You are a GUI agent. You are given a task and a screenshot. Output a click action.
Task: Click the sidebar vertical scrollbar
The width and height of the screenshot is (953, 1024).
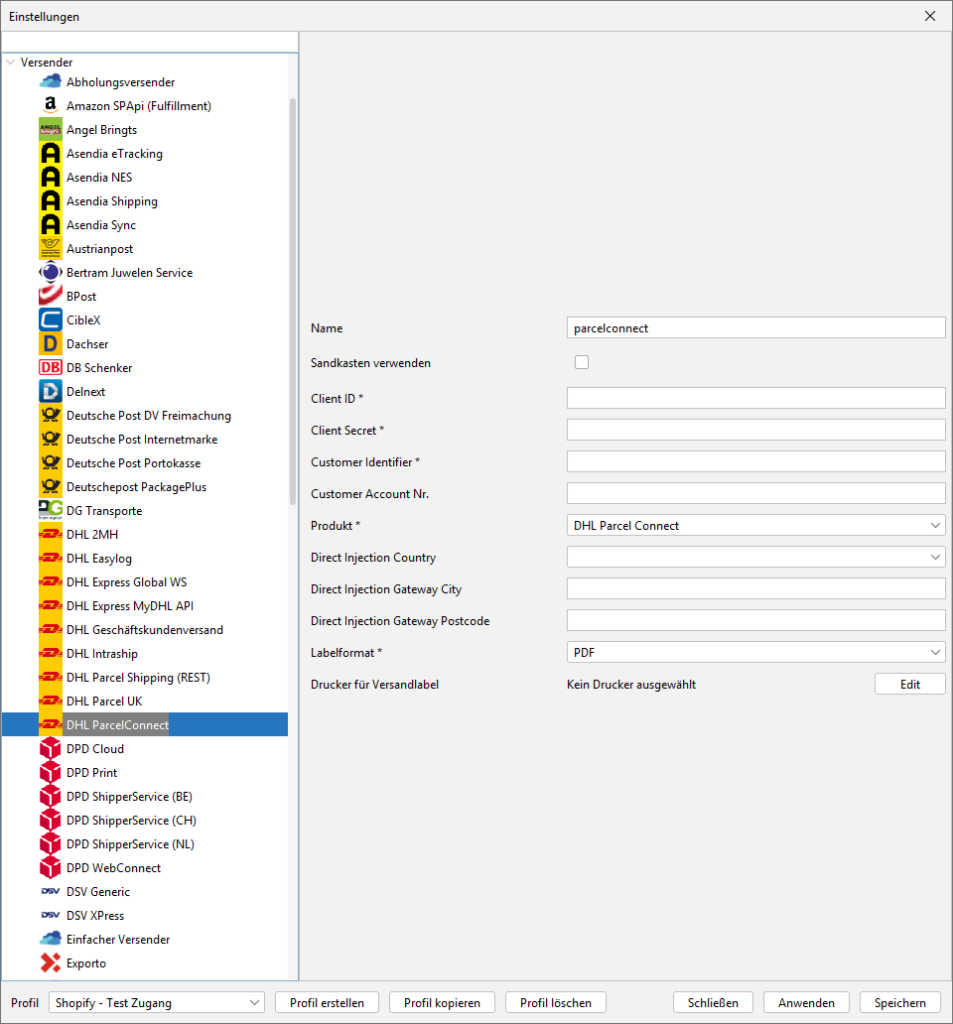(292, 400)
